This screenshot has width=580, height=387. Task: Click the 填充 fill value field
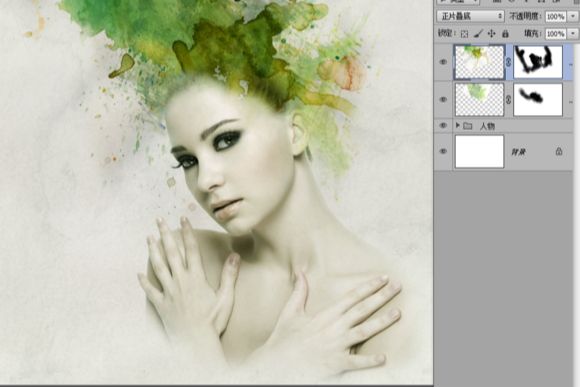556,34
